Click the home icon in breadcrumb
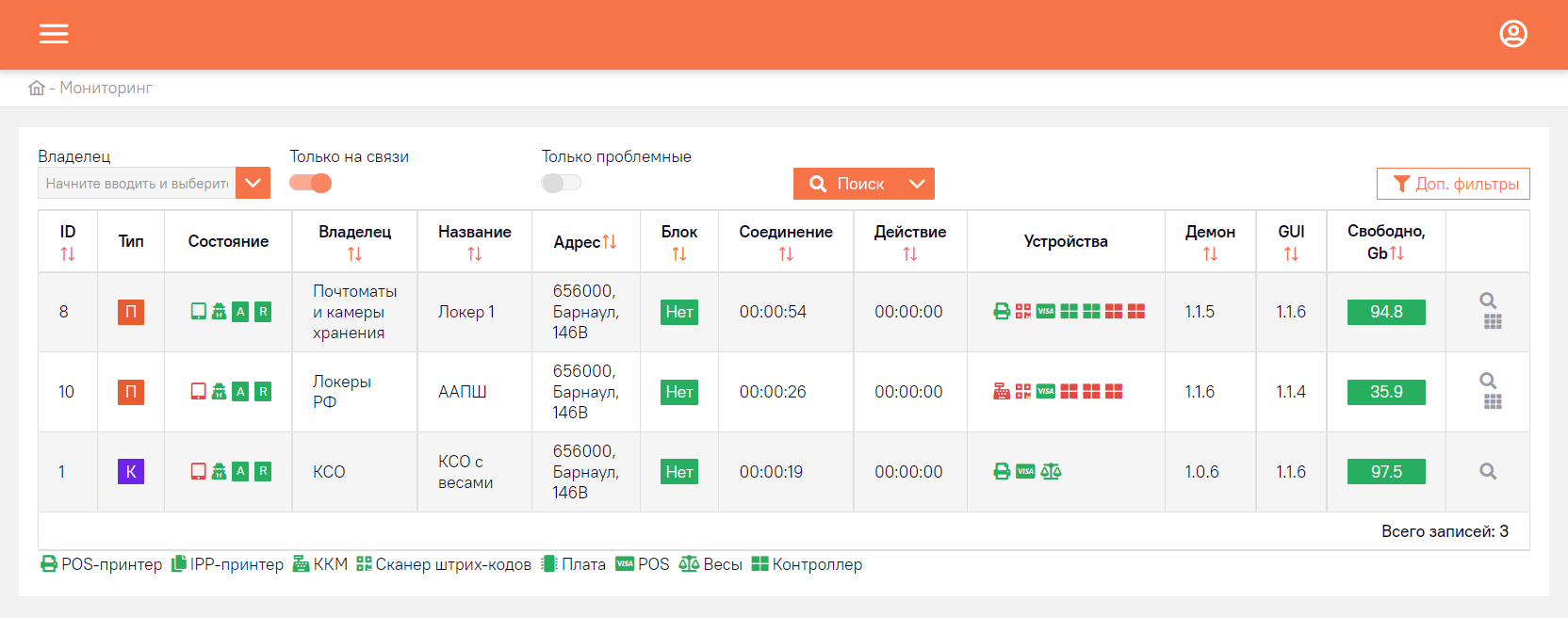1568x618 pixels. pos(37,88)
